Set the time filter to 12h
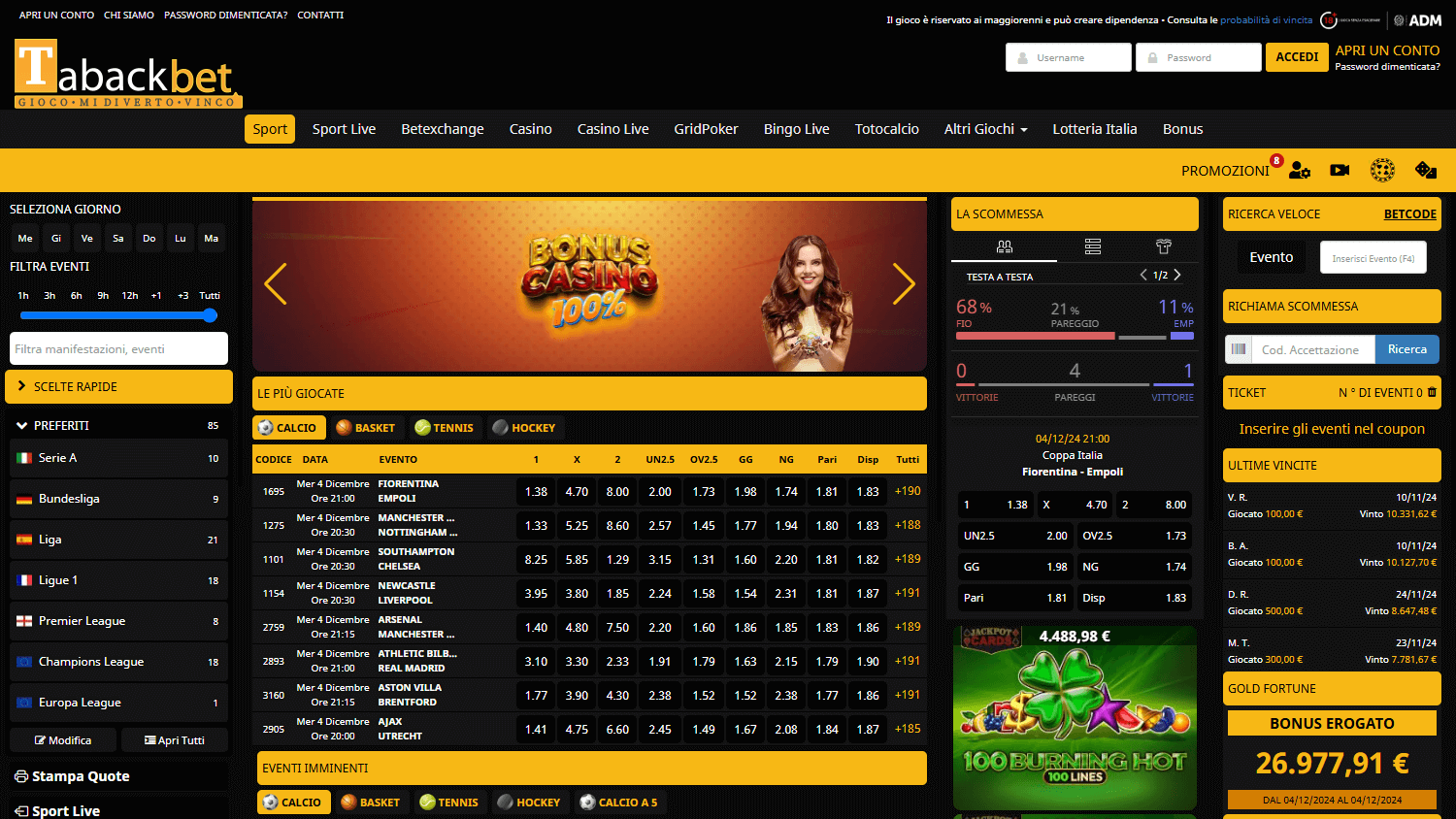1456x819 pixels. tap(130, 295)
